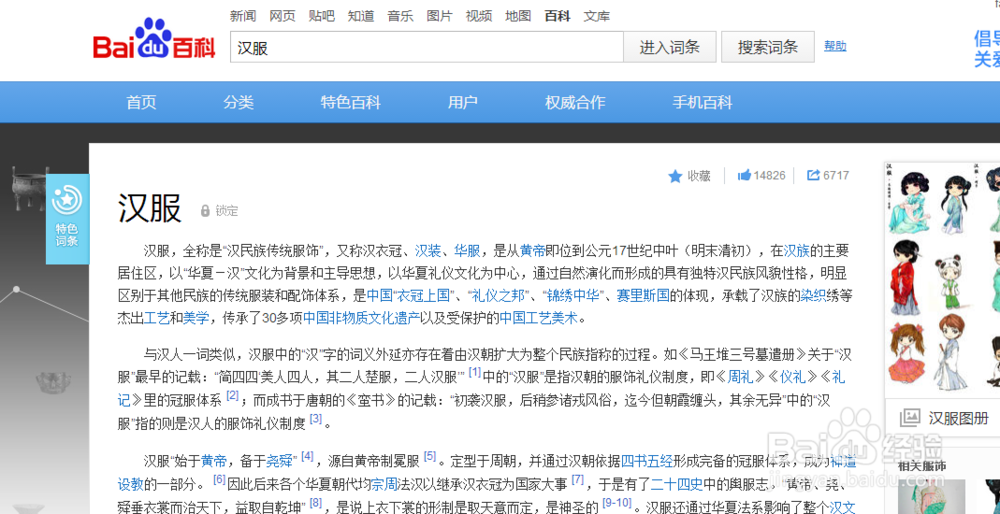
Task: Click citation reference [9-10]
Action: 617,502
